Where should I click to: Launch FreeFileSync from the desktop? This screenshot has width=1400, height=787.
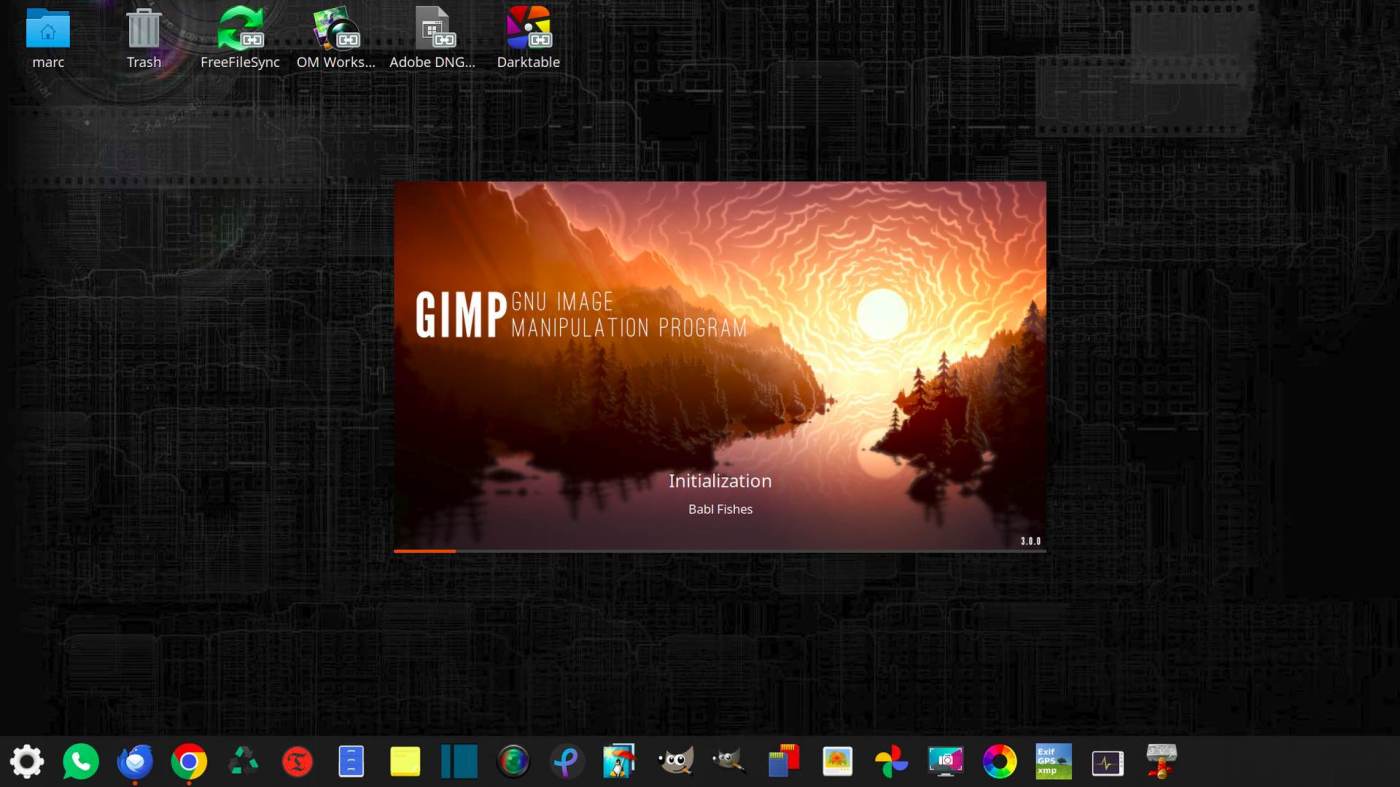tap(240, 37)
